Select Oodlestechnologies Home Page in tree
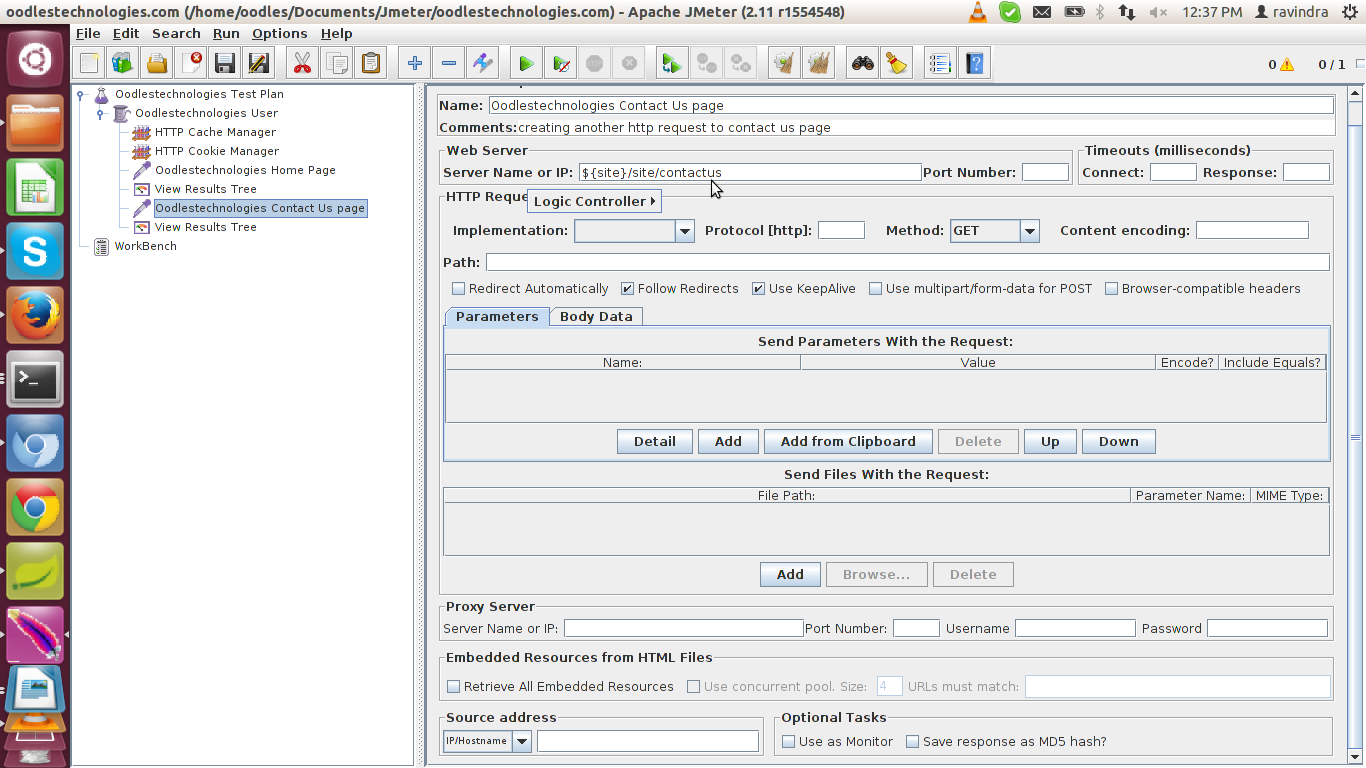Image resolution: width=1366 pixels, height=768 pixels. [x=245, y=170]
